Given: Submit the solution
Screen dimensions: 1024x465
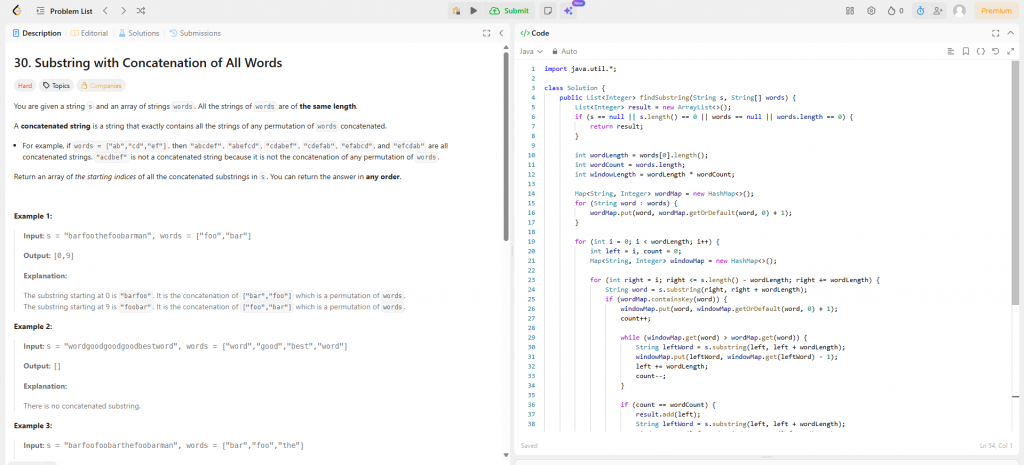Looking at the screenshot, I should (x=509, y=10).
